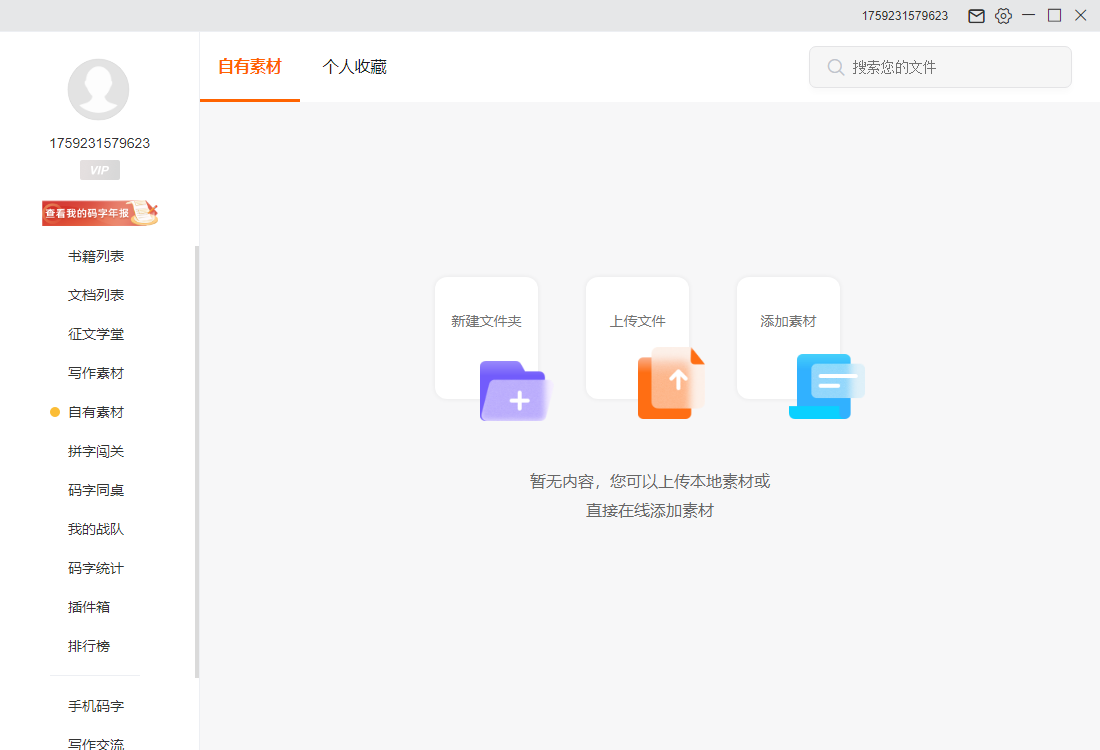Click 添加素材 card label
Viewport: 1100px width, 750px height.
click(789, 321)
